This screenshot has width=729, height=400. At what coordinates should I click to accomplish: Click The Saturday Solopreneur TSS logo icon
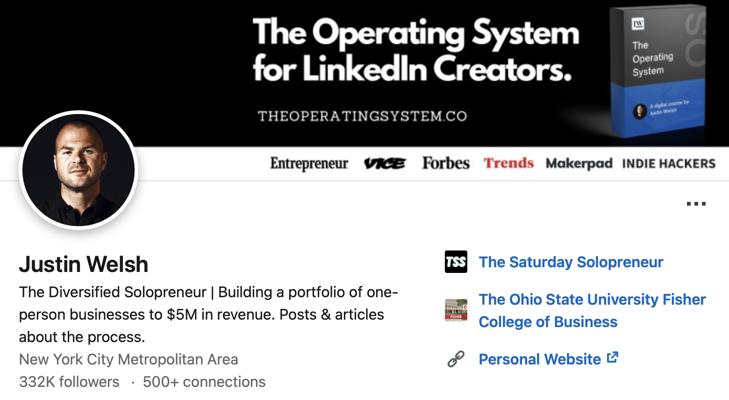pos(456,263)
